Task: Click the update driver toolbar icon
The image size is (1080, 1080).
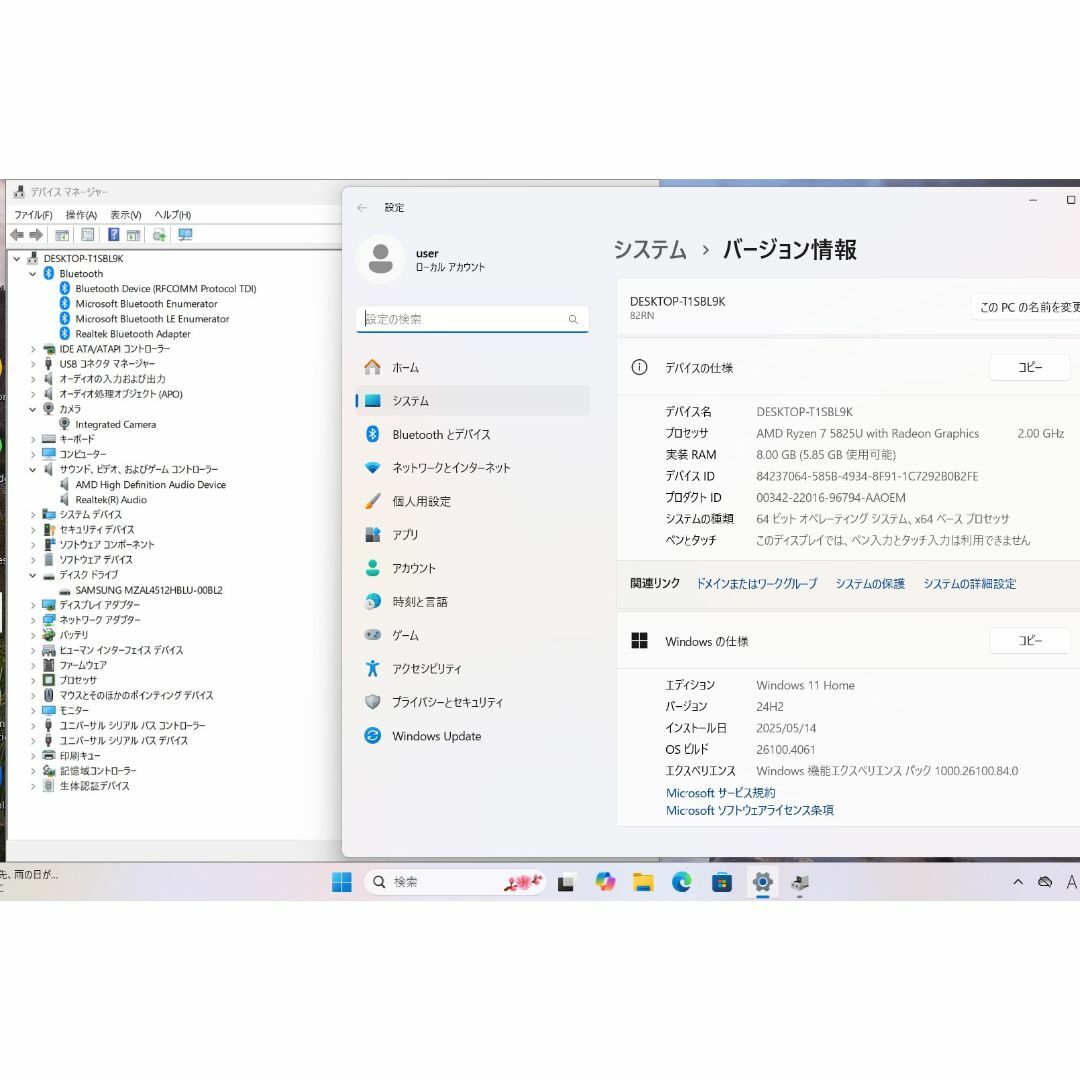Action: point(159,235)
